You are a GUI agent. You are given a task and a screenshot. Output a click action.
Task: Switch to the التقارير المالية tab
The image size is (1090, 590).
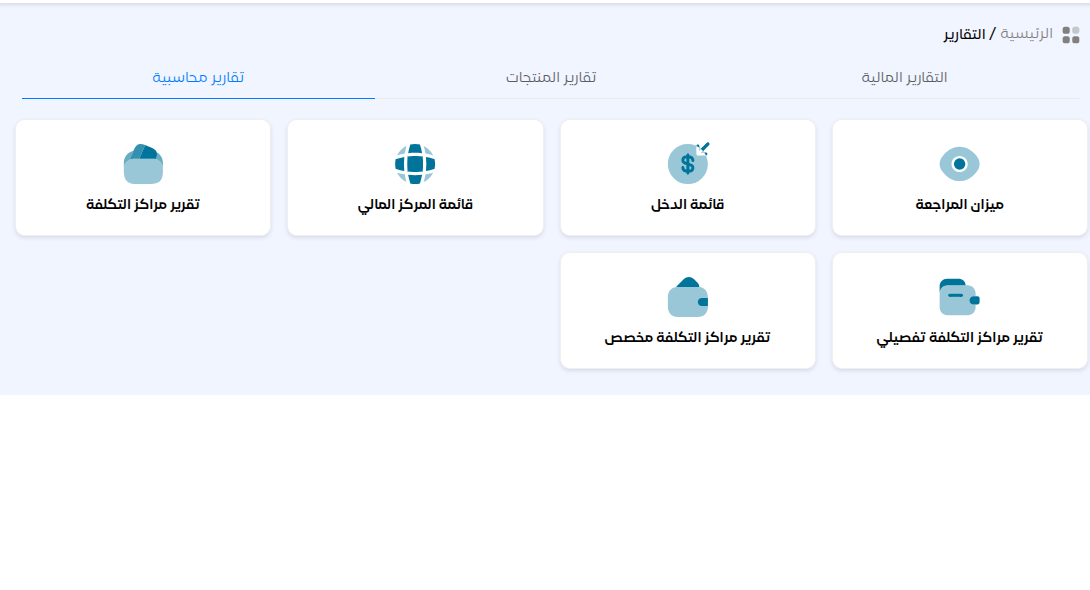[x=904, y=78]
